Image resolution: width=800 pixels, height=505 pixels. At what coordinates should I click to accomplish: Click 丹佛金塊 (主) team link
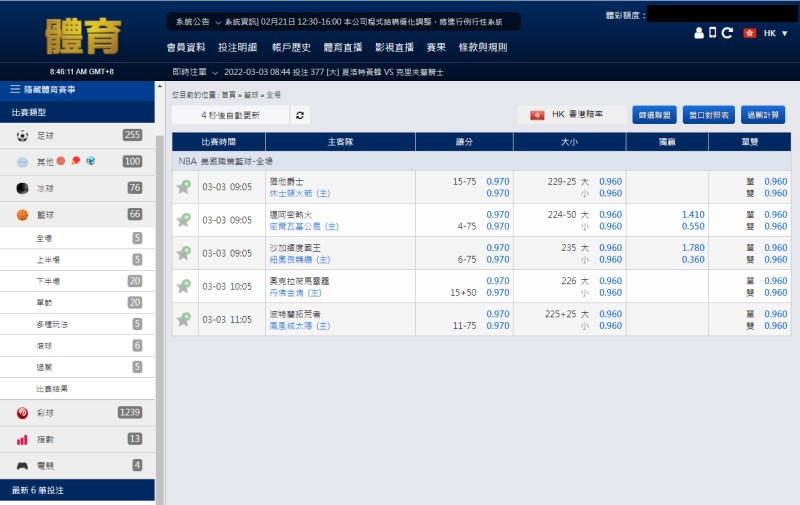click(296, 293)
